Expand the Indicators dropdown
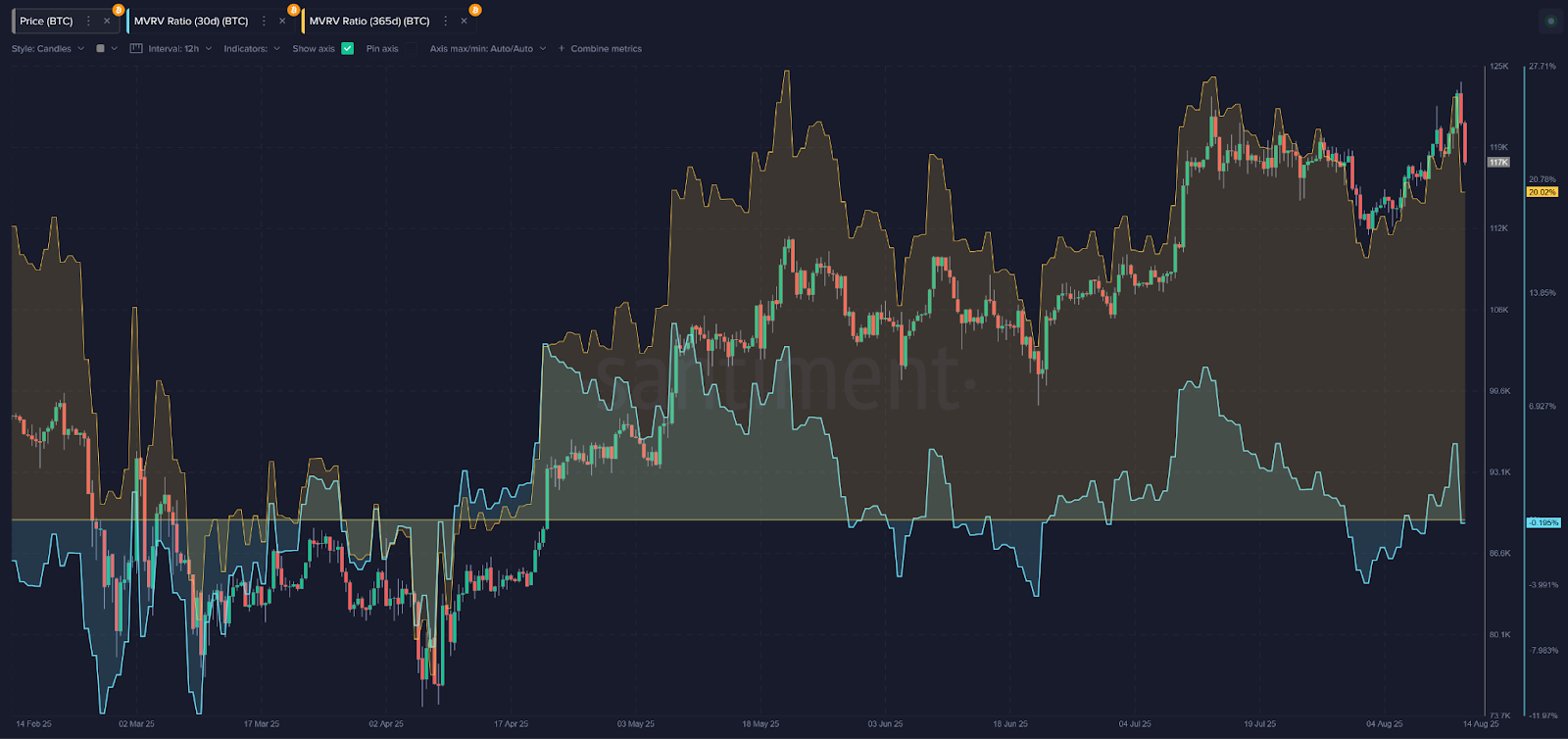Viewport: 1568px width, 739px height. pos(252,48)
